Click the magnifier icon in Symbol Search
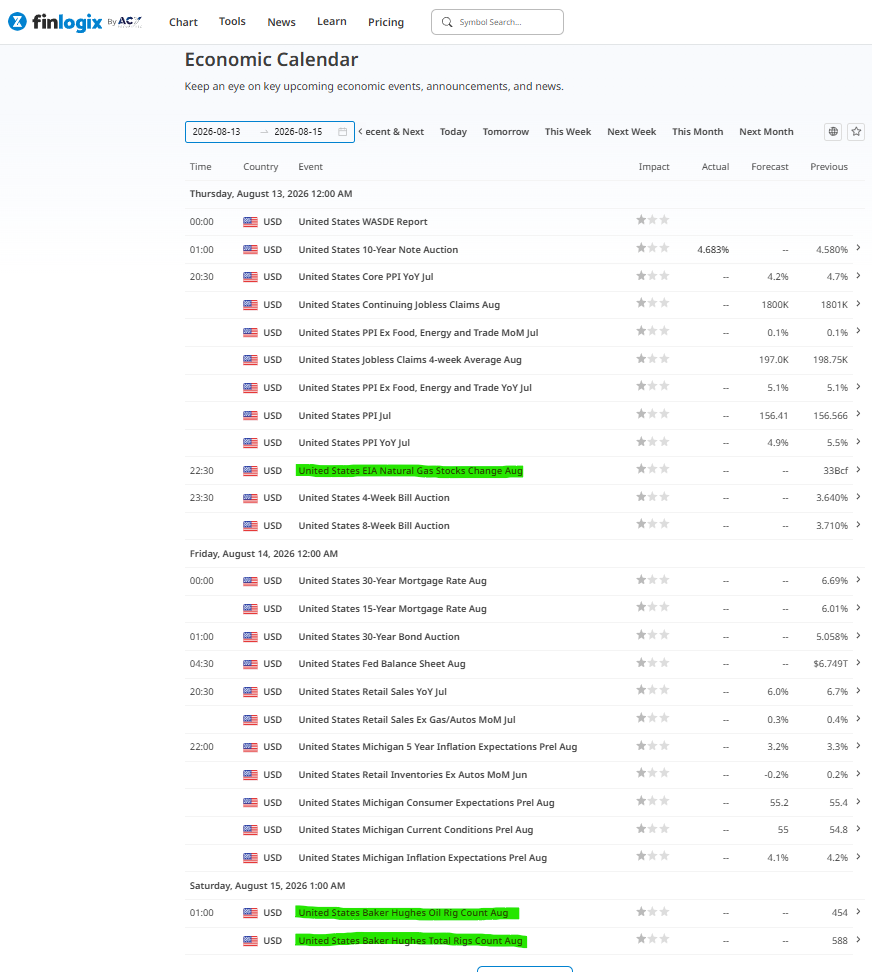The width and height of the screenshot is (872, 972). [x=447, y=22]
